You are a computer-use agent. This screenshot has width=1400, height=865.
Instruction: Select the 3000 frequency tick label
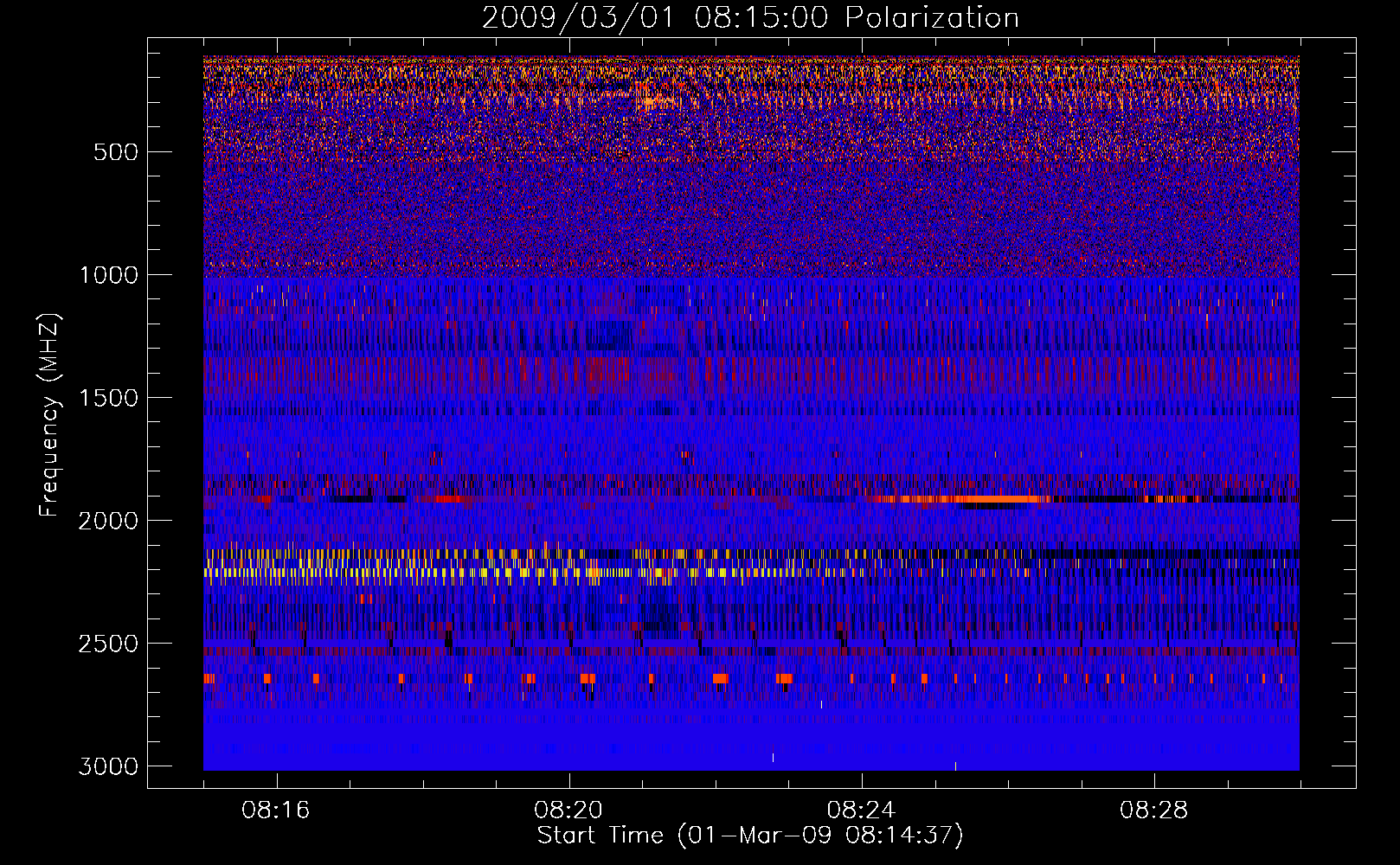coord(108,766)
